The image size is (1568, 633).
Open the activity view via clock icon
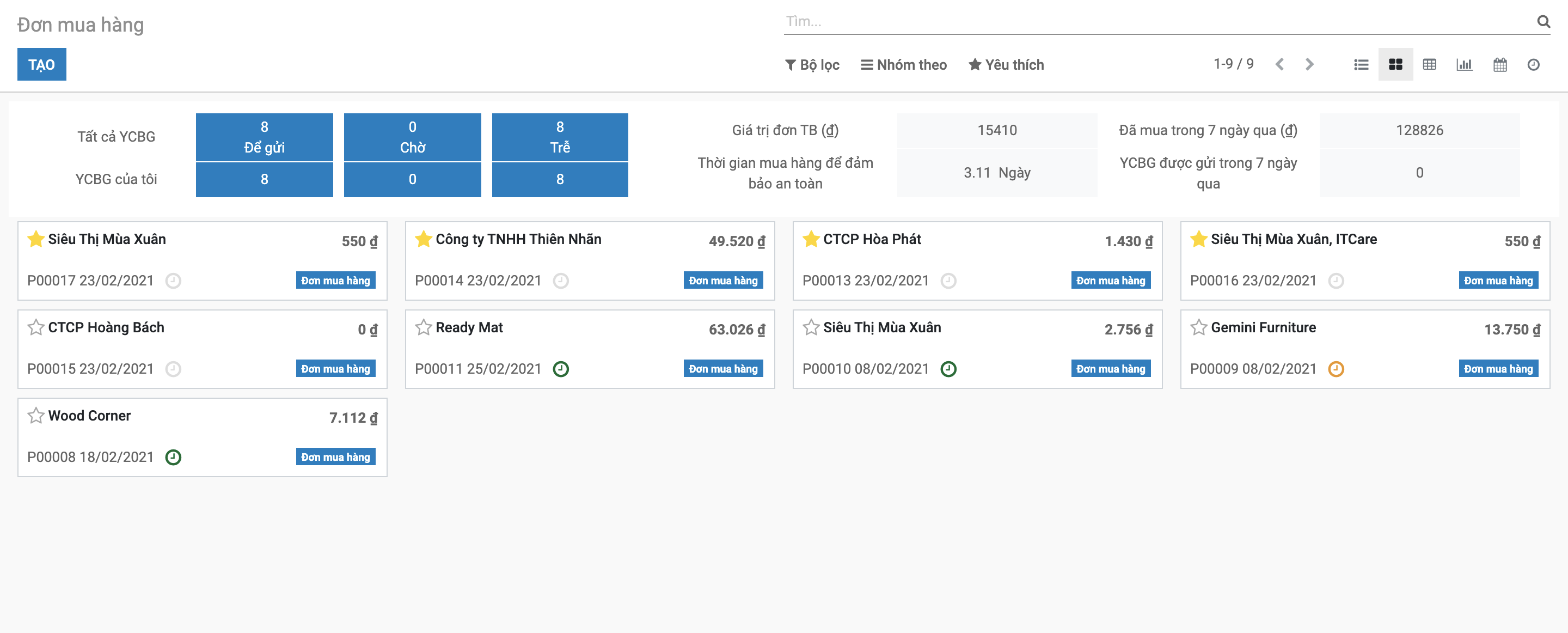coord(1534,64)
